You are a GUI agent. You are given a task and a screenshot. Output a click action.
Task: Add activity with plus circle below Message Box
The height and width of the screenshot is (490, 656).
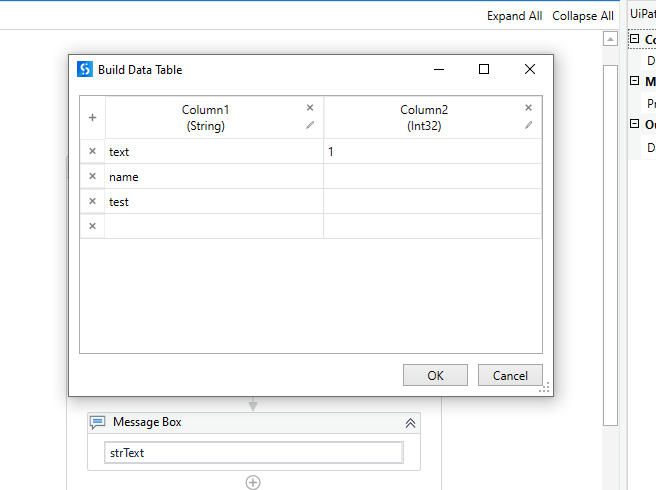point(253,482)
